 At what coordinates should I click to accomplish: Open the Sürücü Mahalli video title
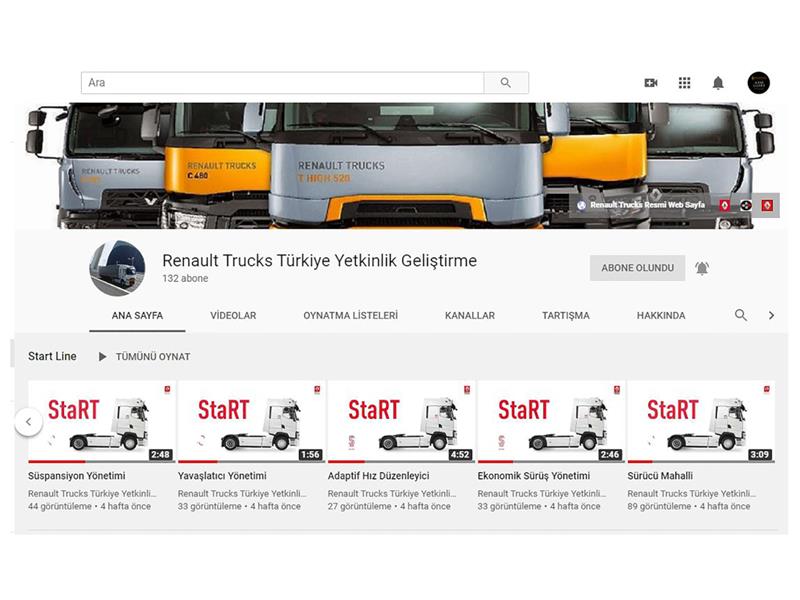[660, 476]
